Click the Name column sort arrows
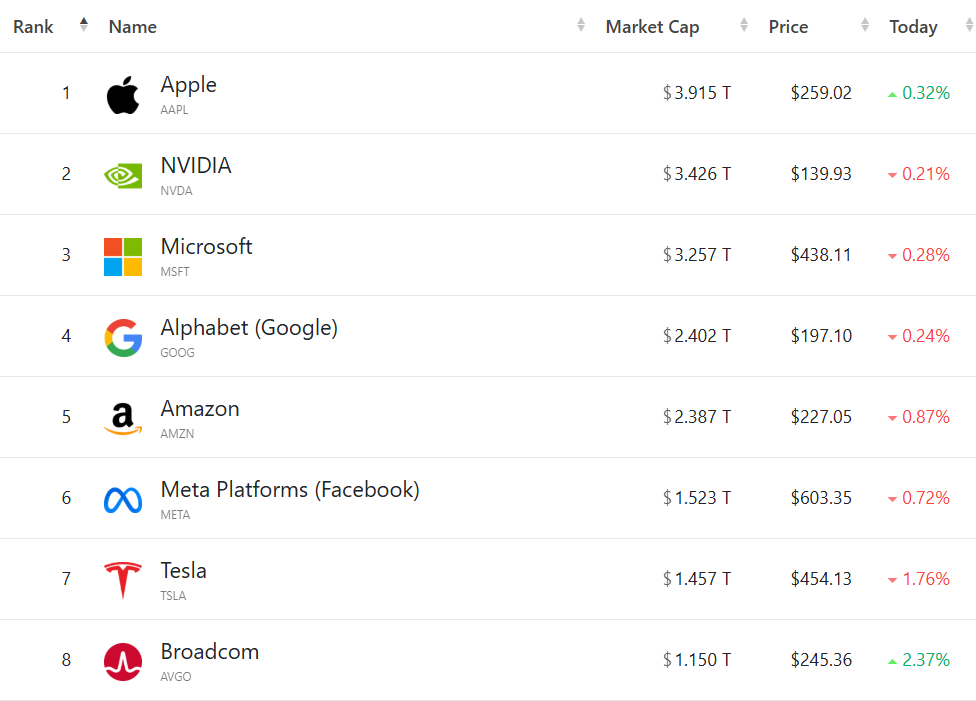 [x=581, y=26]
